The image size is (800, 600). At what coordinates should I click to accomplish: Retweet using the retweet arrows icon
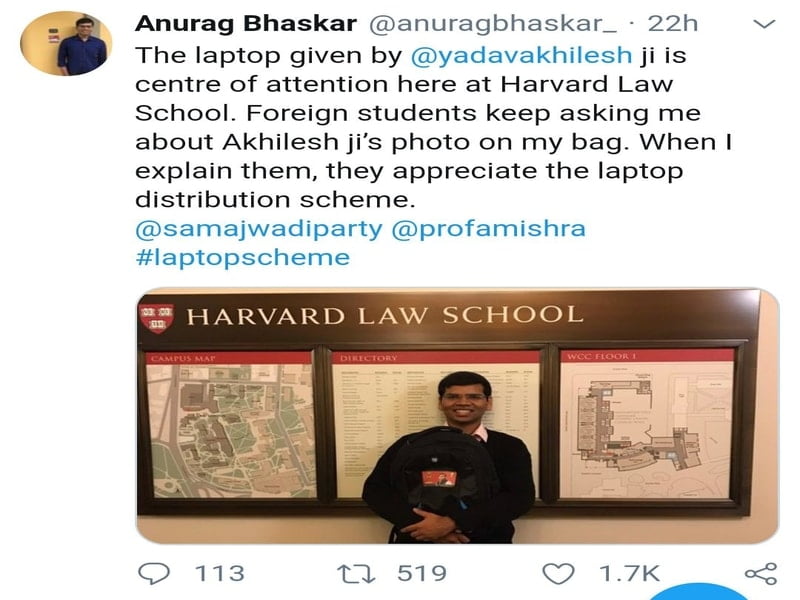357,573
